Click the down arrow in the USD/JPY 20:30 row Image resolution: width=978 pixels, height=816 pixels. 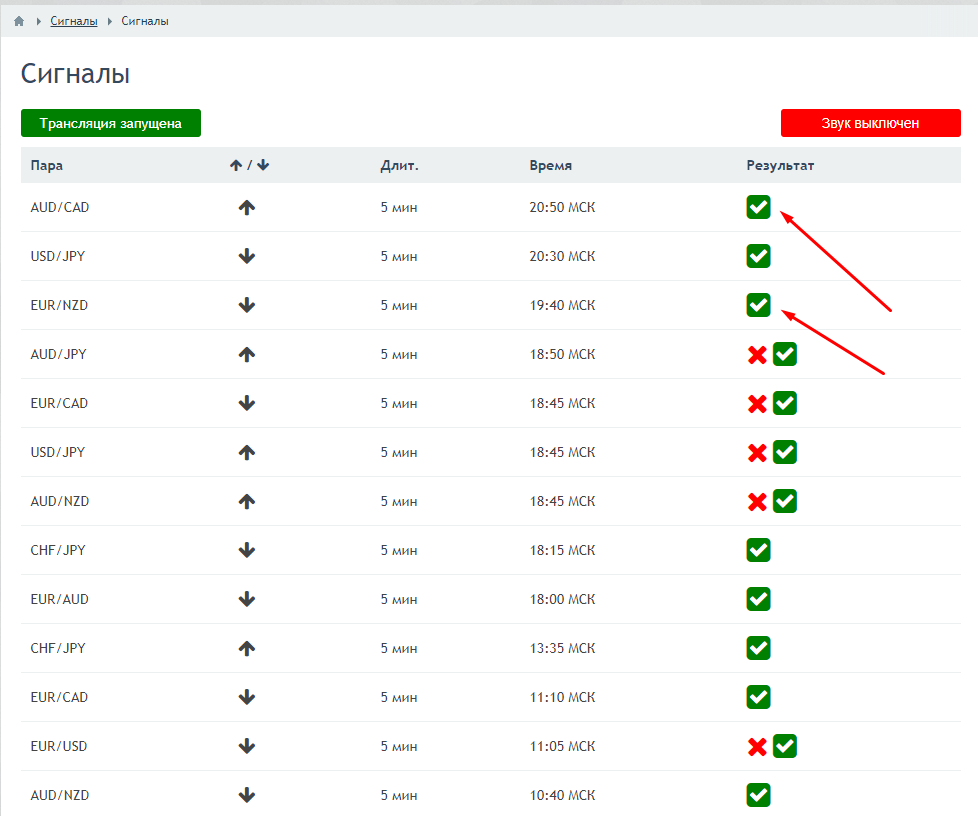coord(247,256)
